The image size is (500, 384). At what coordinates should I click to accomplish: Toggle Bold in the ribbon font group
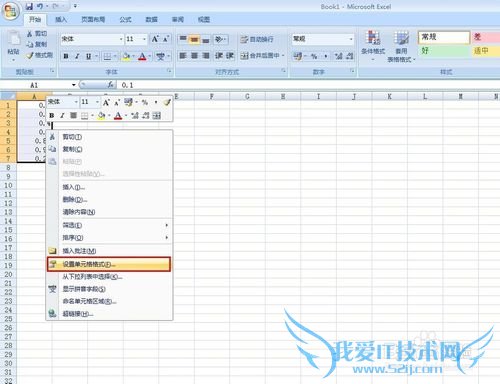point(66,56)
